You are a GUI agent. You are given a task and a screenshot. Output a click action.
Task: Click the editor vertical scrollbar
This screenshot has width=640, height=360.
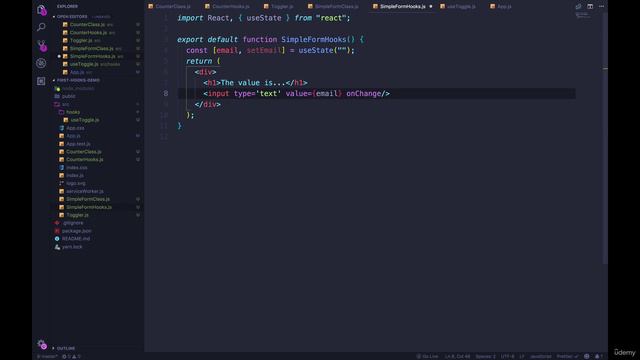click(605, 139)
